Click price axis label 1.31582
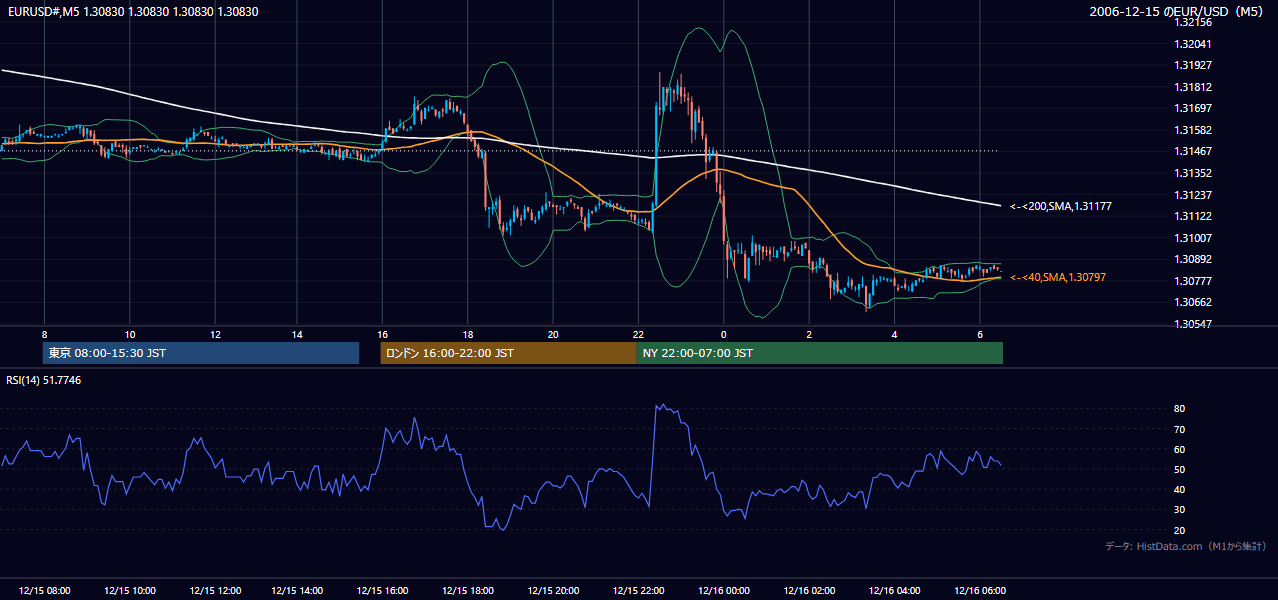 [x=1192, y=130]
